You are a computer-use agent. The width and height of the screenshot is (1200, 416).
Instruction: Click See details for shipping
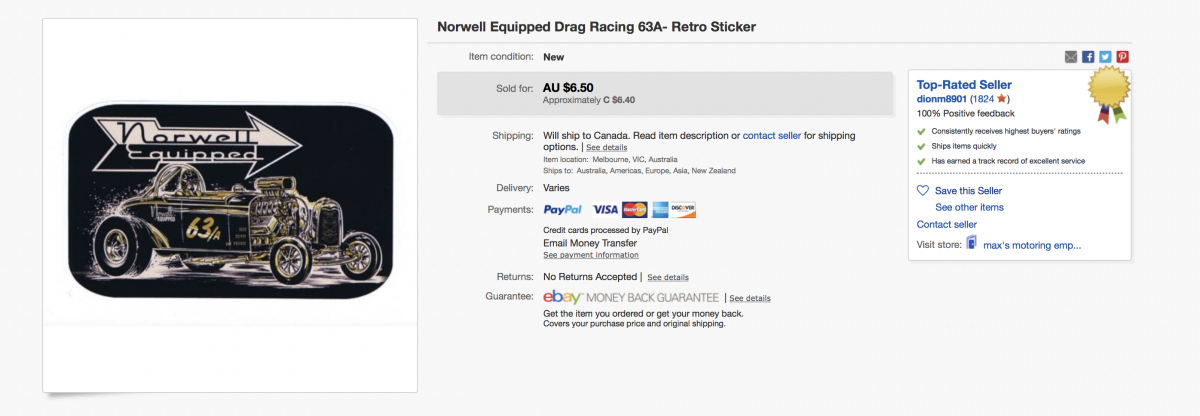click(x=607, y=148)
